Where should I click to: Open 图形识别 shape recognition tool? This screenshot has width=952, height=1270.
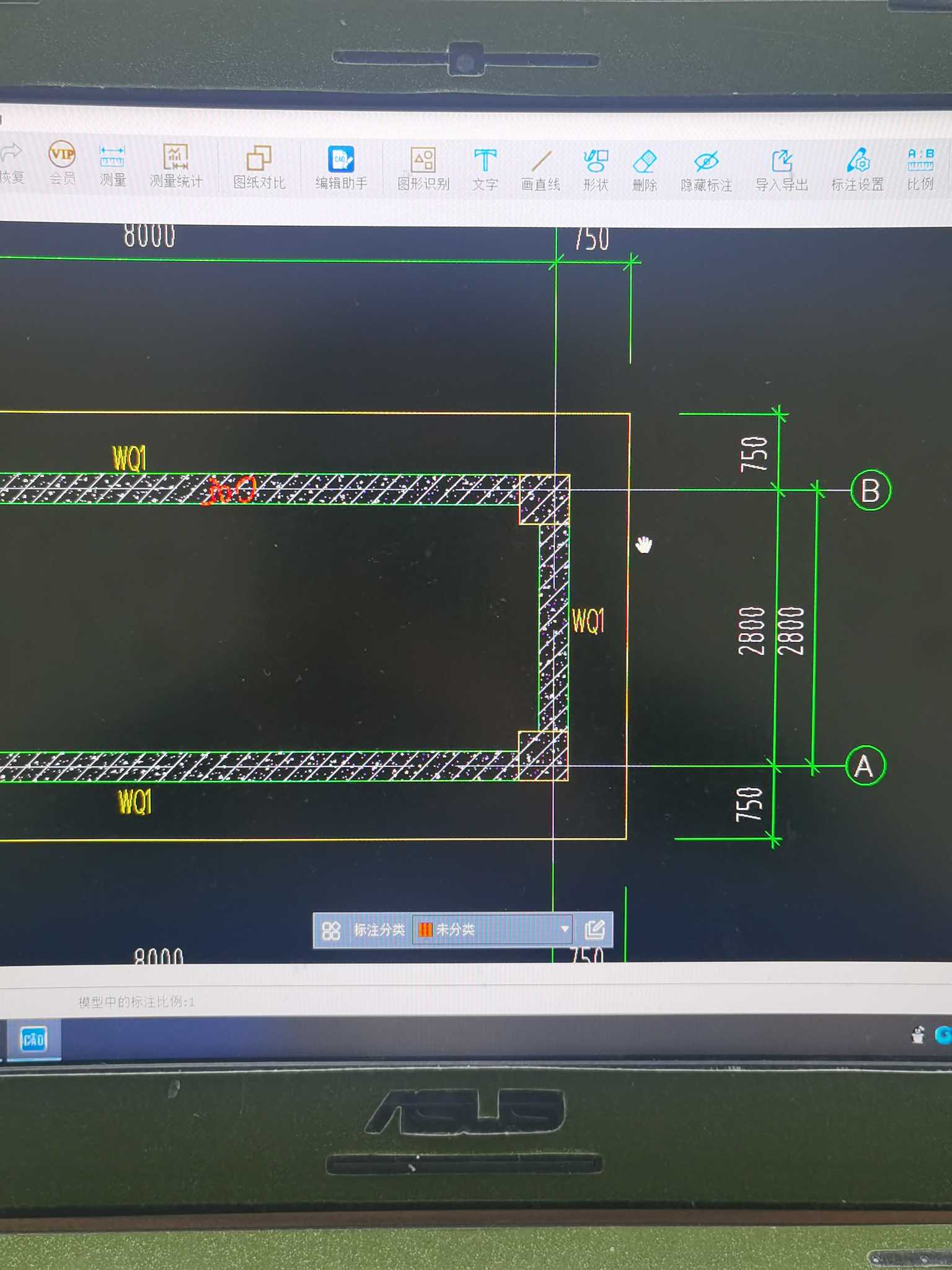point(423,169)
